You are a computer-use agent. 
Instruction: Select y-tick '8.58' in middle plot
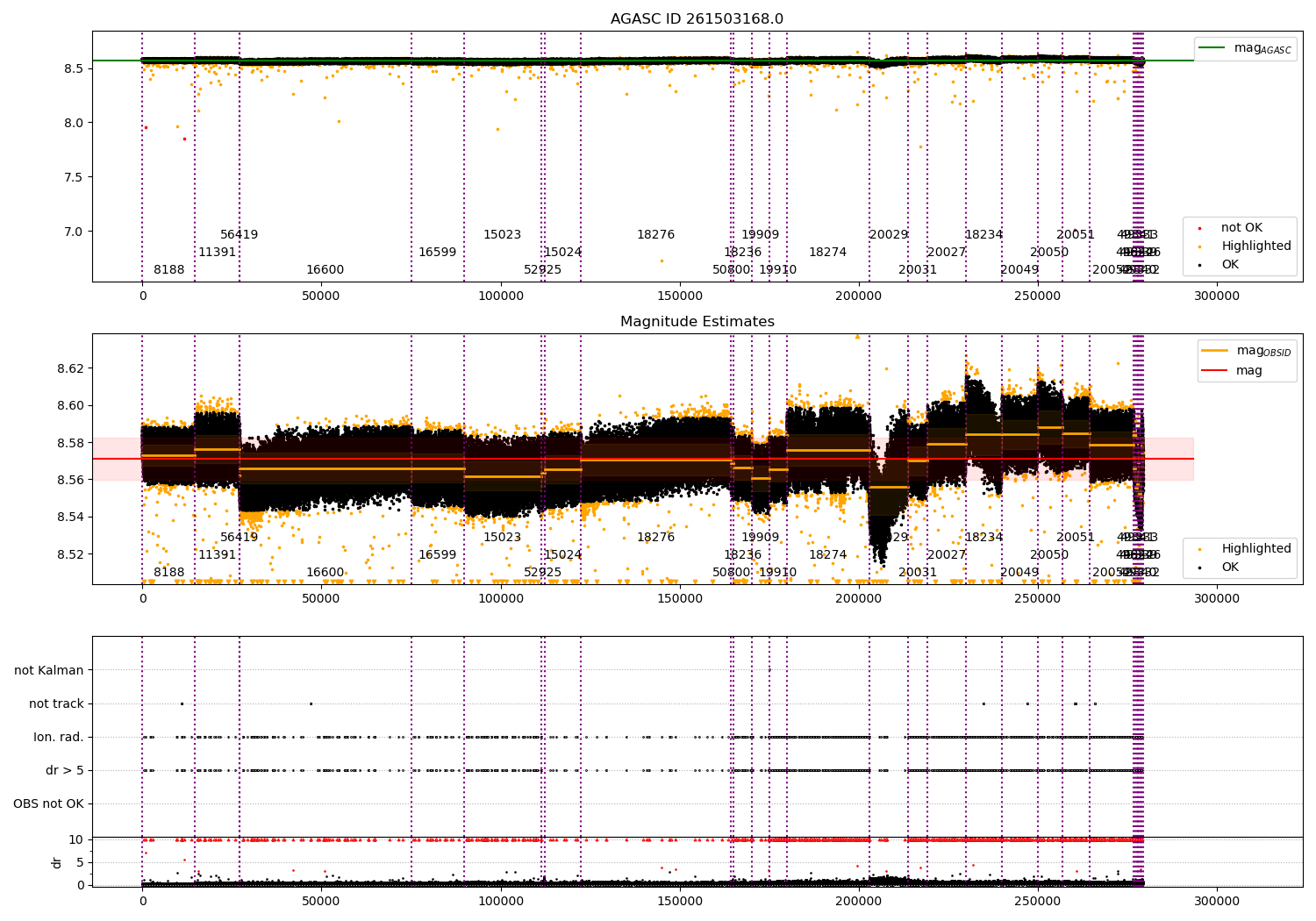(70, 443)
